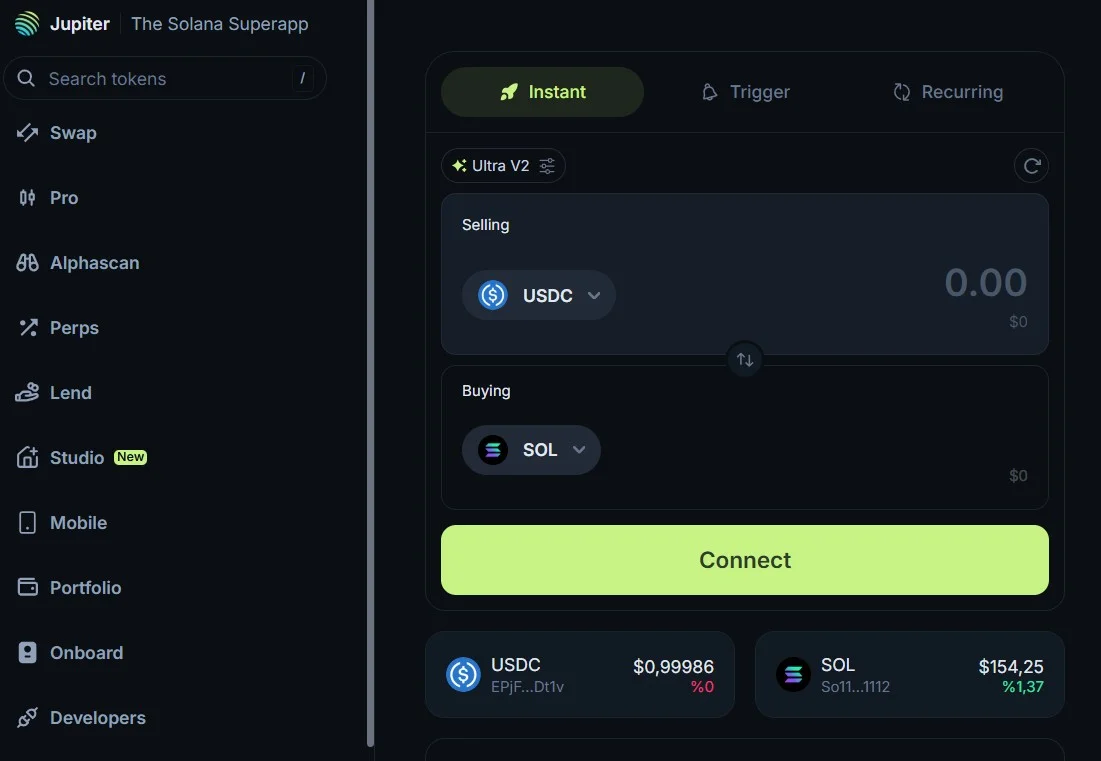
Task: Click the Jupiter logo icon
Action: [27, 23]
